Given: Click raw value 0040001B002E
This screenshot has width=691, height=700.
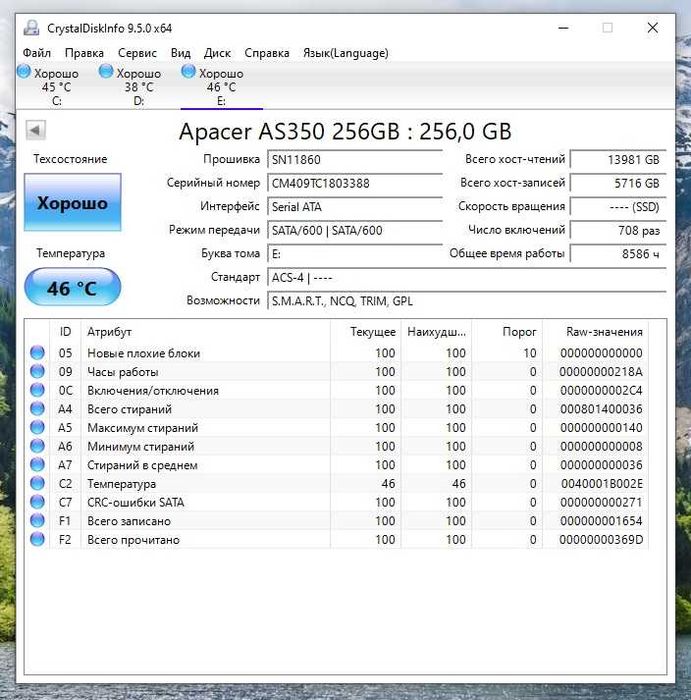Looking at the screenshot, I should pos(602,484).
